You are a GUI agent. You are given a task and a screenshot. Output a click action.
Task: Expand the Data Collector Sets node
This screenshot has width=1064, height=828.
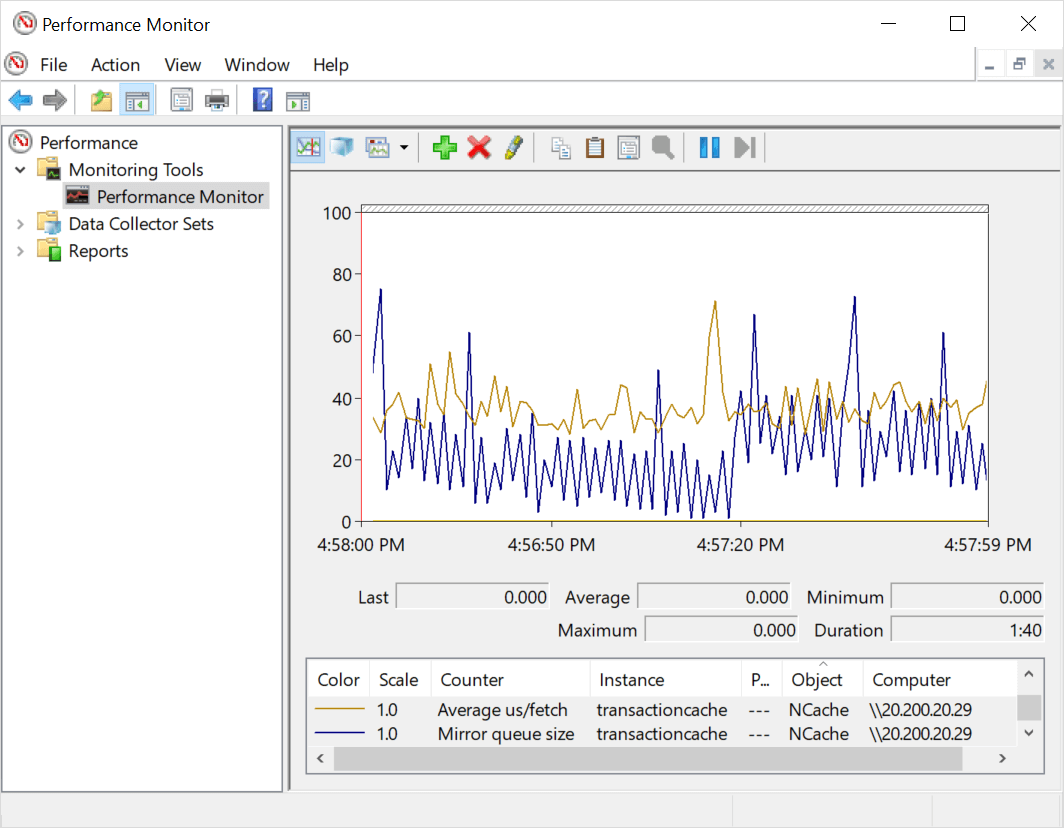20,223
